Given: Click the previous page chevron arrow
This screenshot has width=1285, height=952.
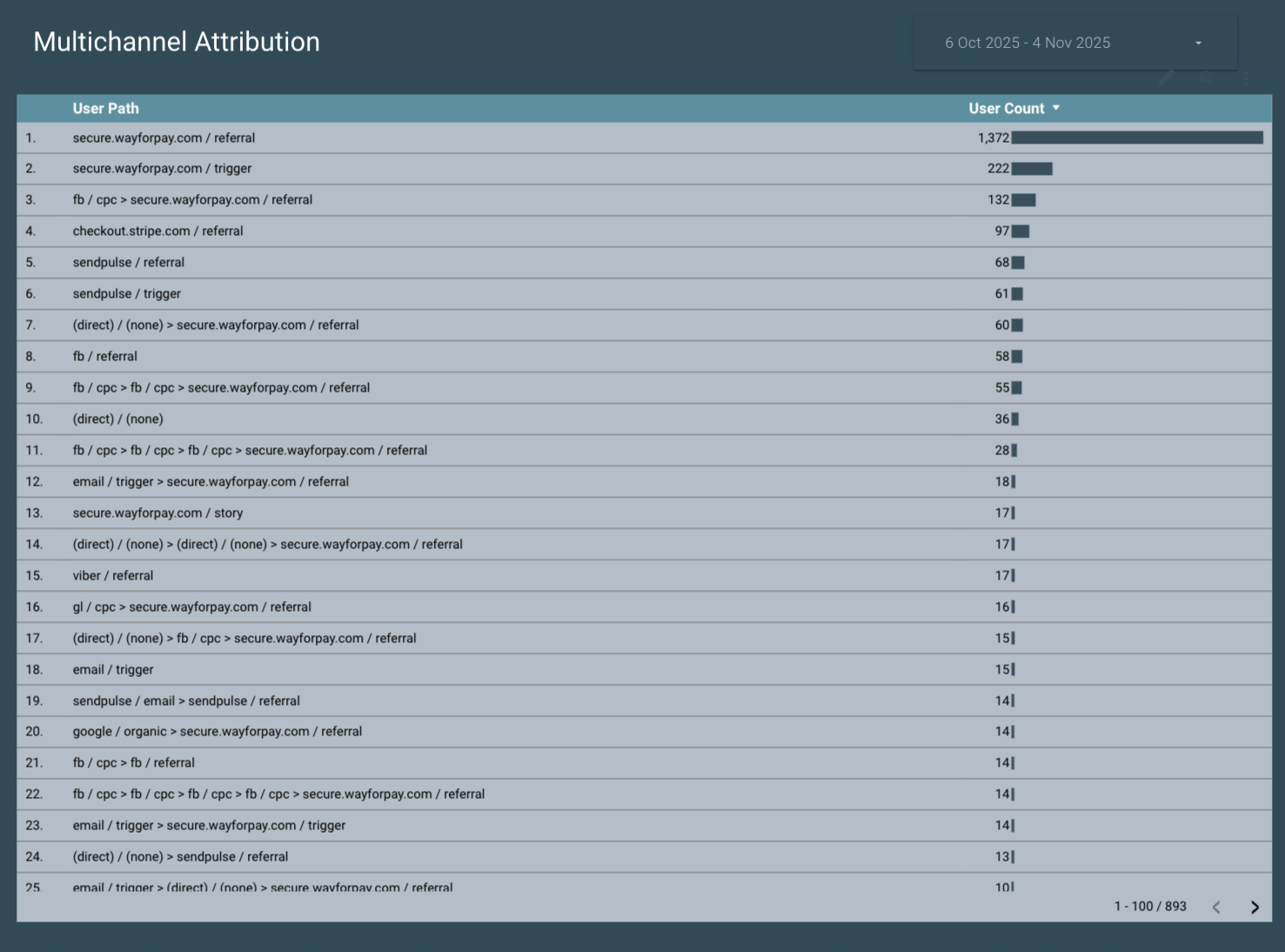Looking at the screenshot, I should [1216, 907].
